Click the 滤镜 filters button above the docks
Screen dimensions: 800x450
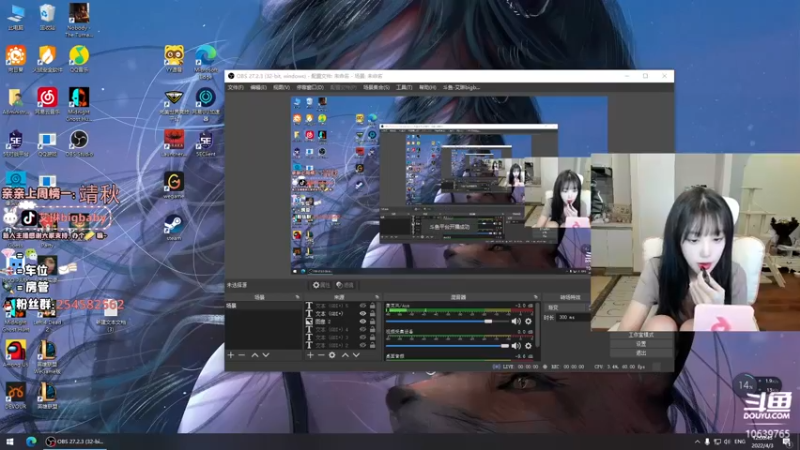345,285
